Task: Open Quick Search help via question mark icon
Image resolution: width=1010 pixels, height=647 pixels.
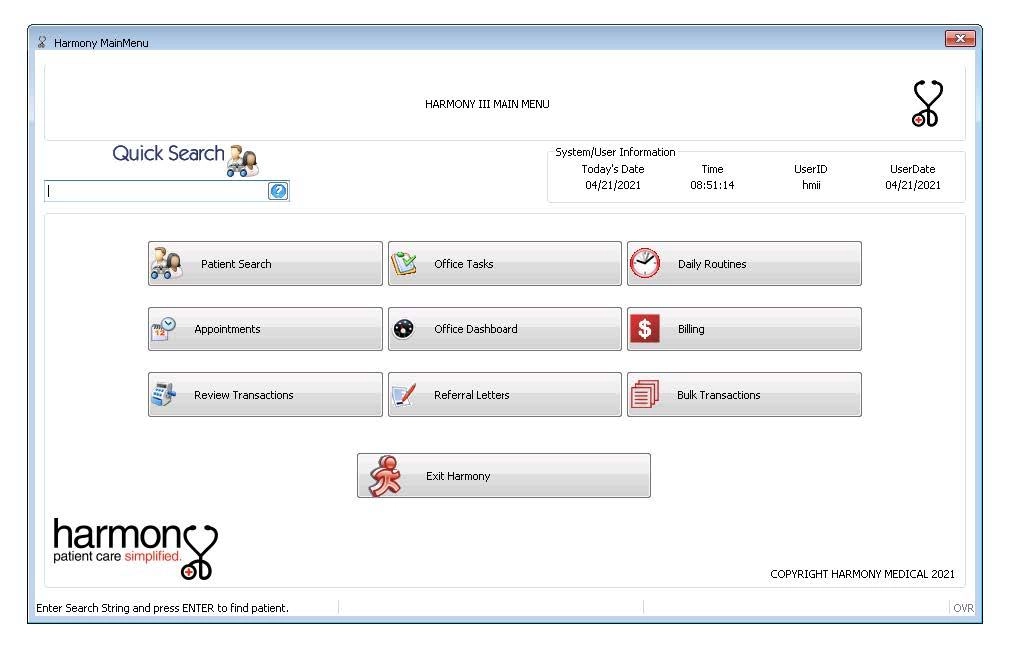Action: [x=279, y=191]
